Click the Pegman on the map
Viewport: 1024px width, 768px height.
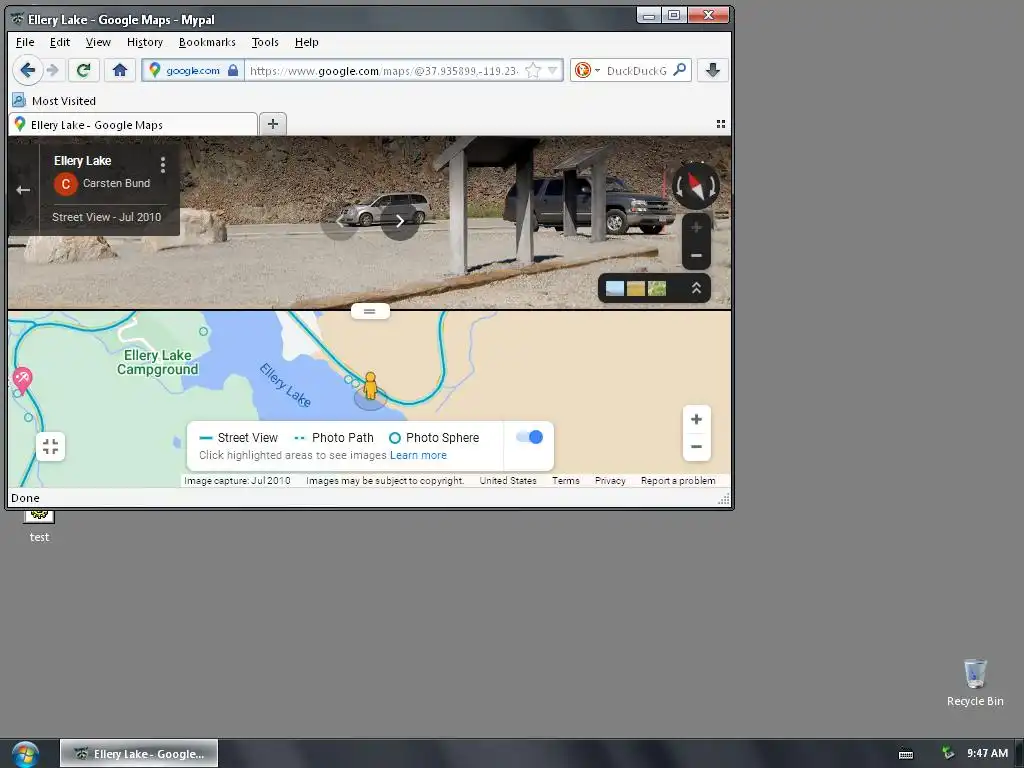pyautogui.click(x=370, y=386)
